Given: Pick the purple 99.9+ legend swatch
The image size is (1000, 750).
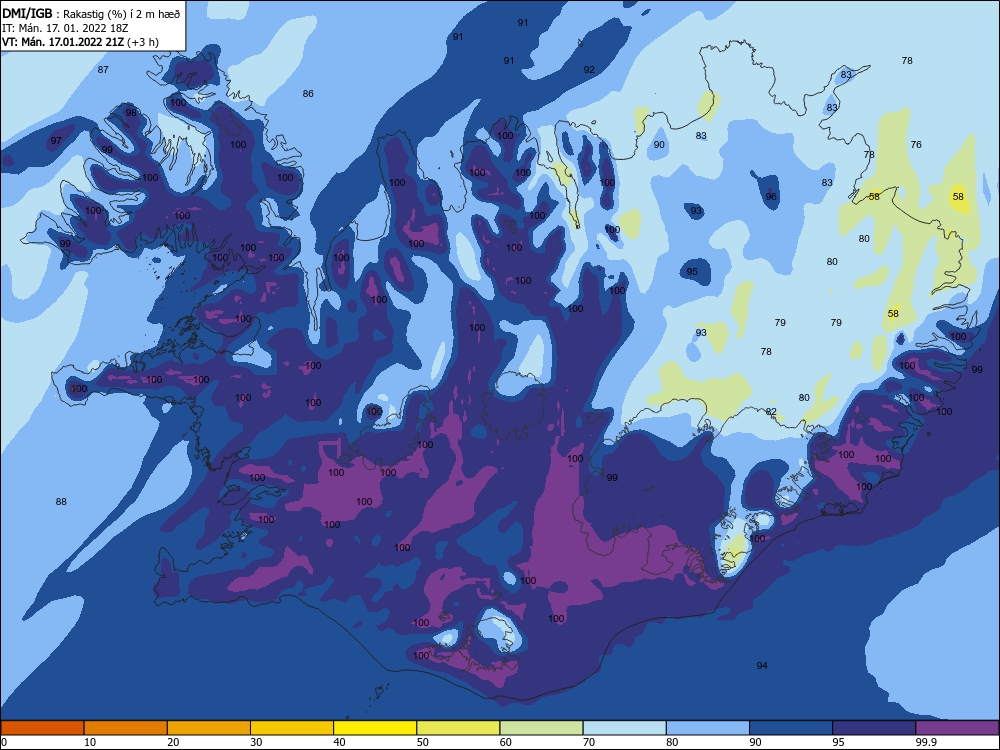Looking at the screenshot, I should point(957,728).
